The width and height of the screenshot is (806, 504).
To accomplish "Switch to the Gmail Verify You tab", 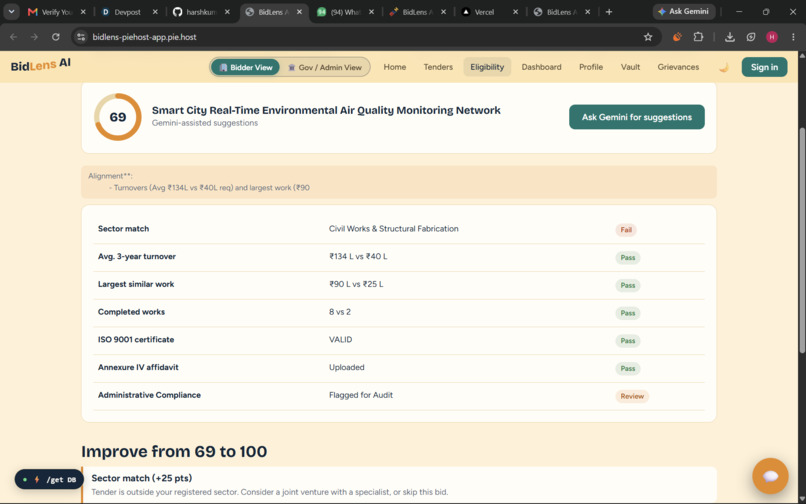I will [57, 12].
